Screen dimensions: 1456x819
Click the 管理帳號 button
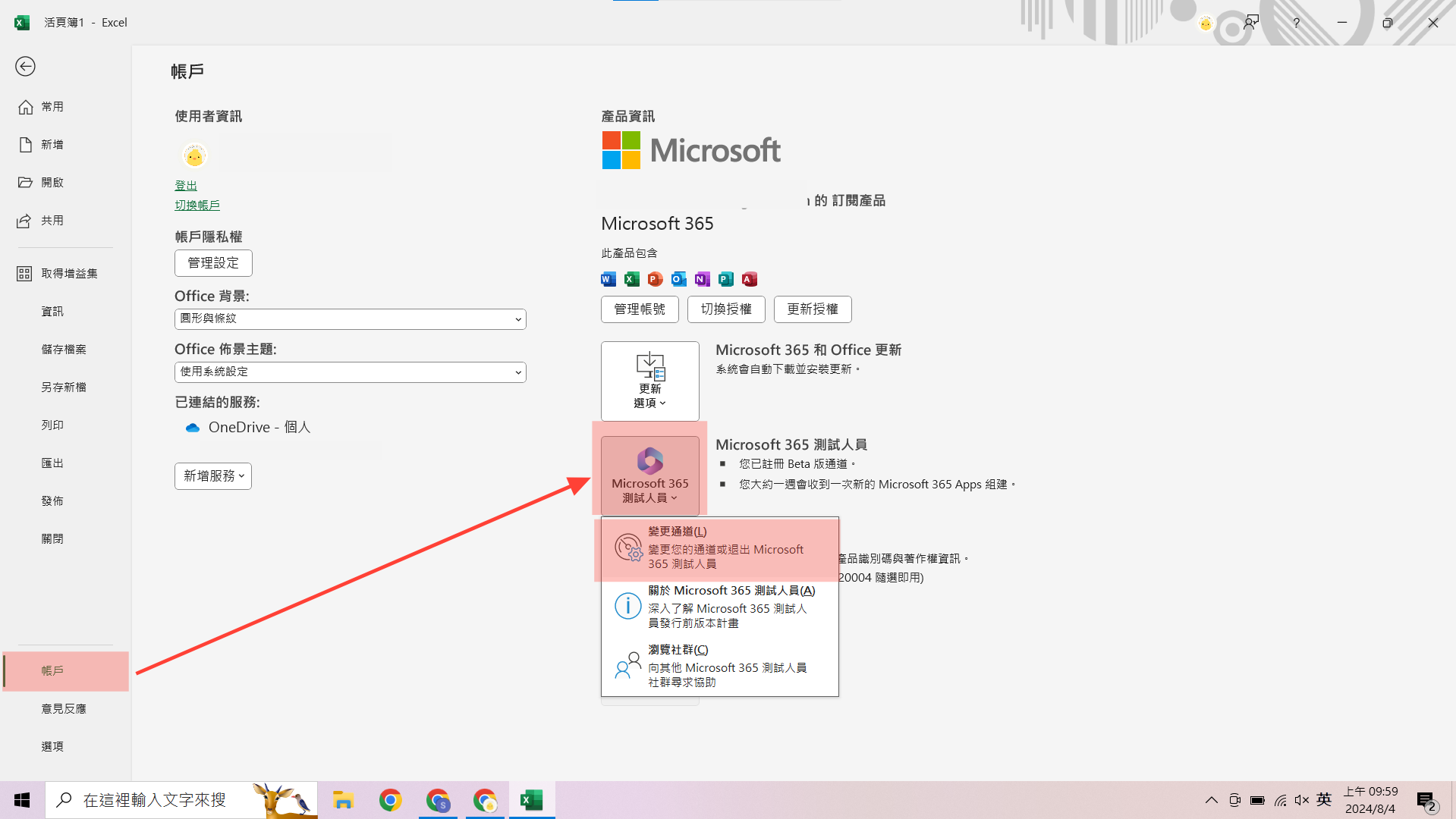640,309
